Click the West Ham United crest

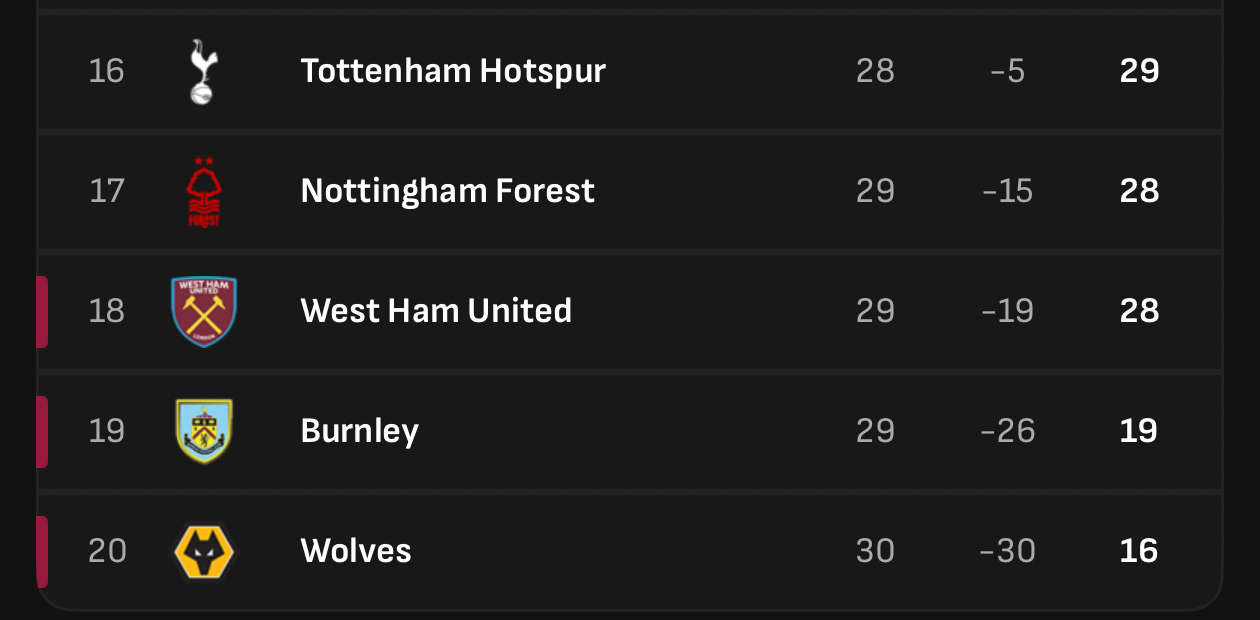pos(204,311)
